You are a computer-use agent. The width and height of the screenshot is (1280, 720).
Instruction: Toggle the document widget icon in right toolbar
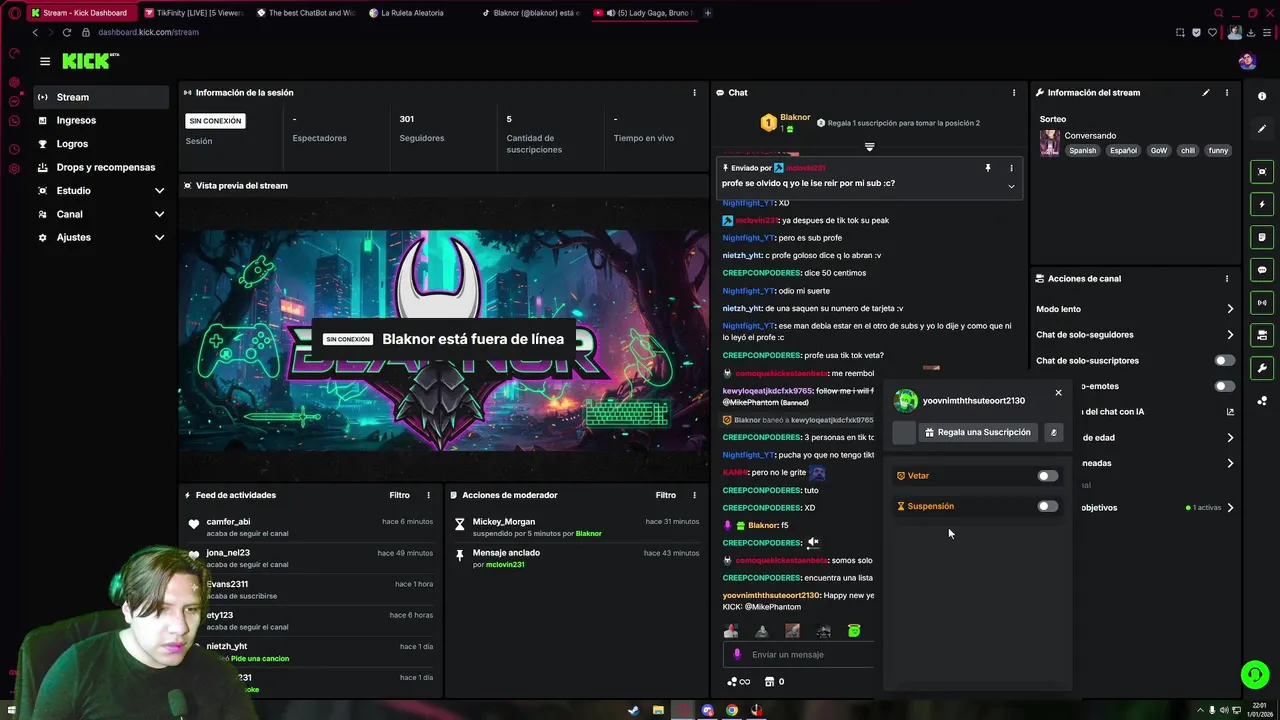point(1262,237)
